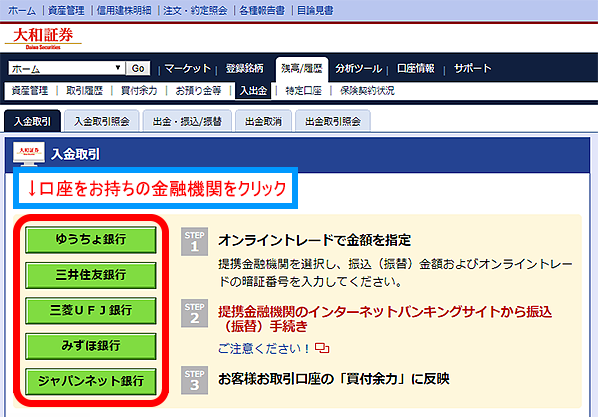The height and width of the screenshot is (417, 598).
Task: Switch to the 出金・振込/振替 tab
Action: pos(187,121)
